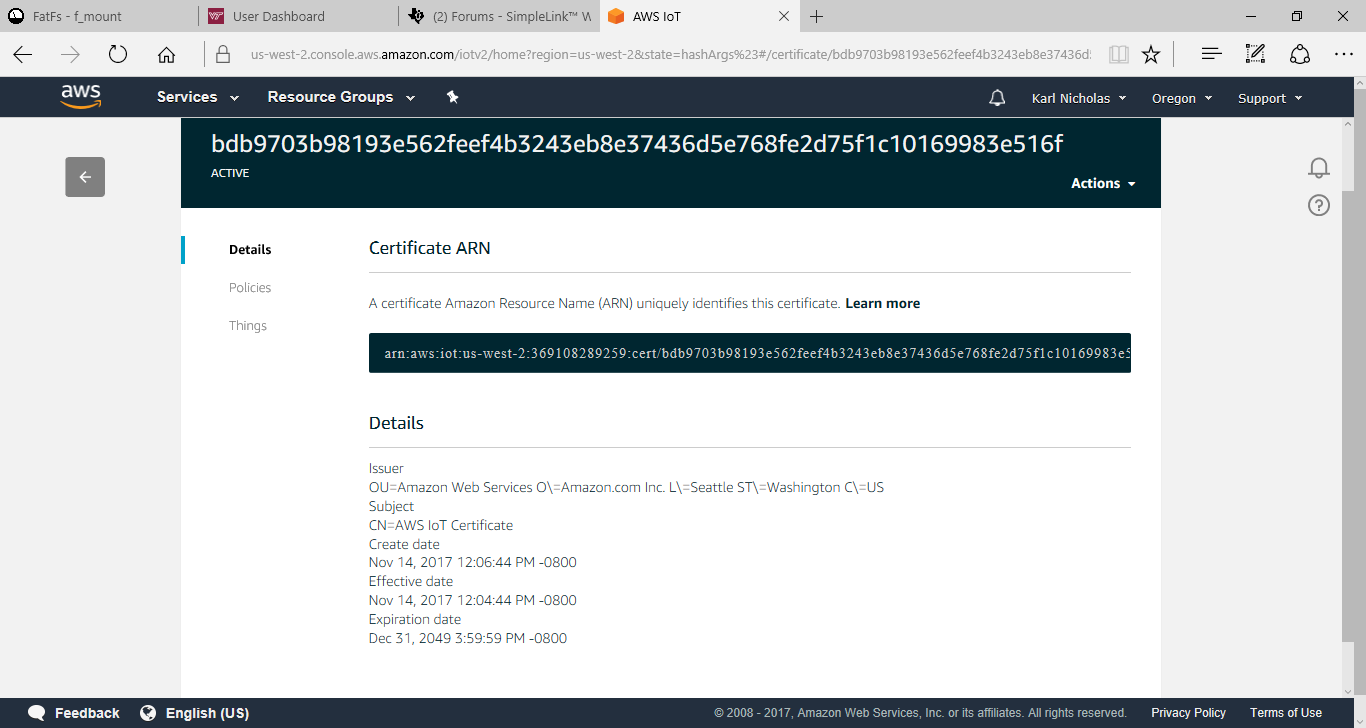Click expiration date Dec 31, 2049 3:59:59 PM
Image resolution: width=1366 pixels, height=728 pixels.
point(468,639)
